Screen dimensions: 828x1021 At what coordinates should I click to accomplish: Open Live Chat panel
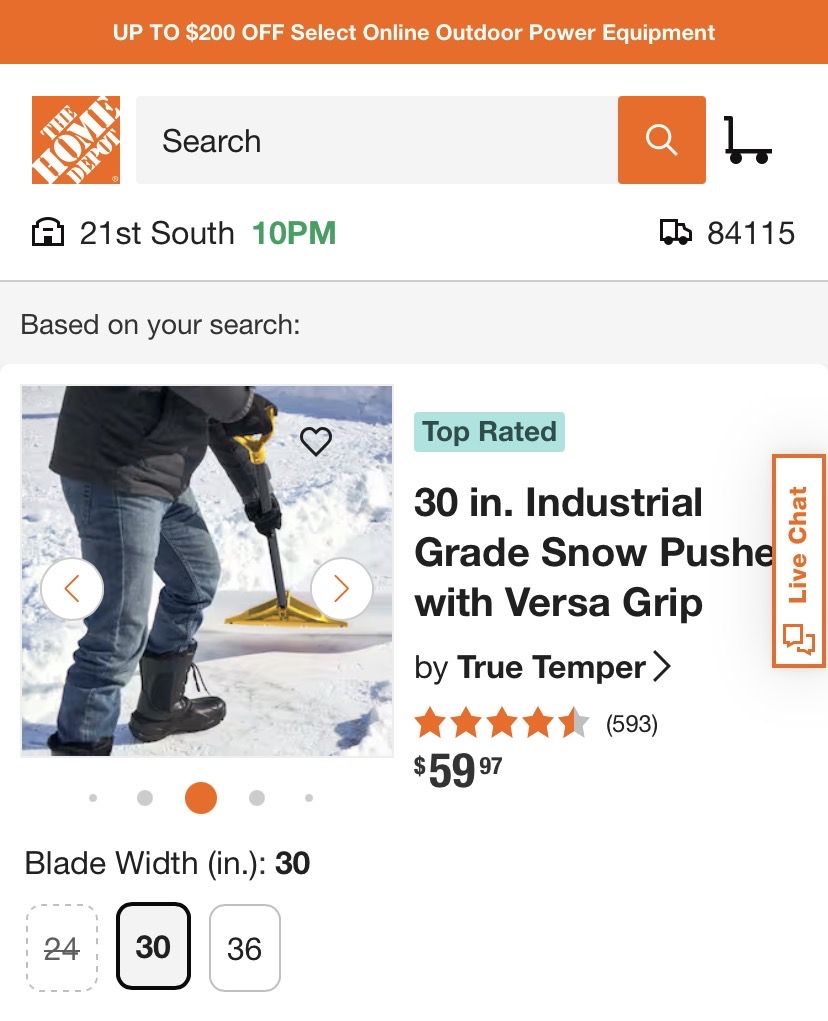click(798, 560)
